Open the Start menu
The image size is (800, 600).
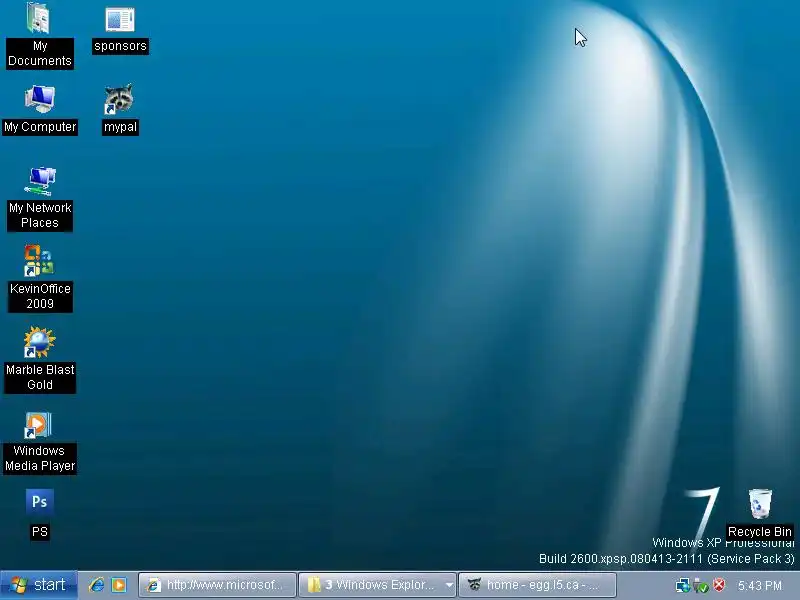tap(39, 585)
